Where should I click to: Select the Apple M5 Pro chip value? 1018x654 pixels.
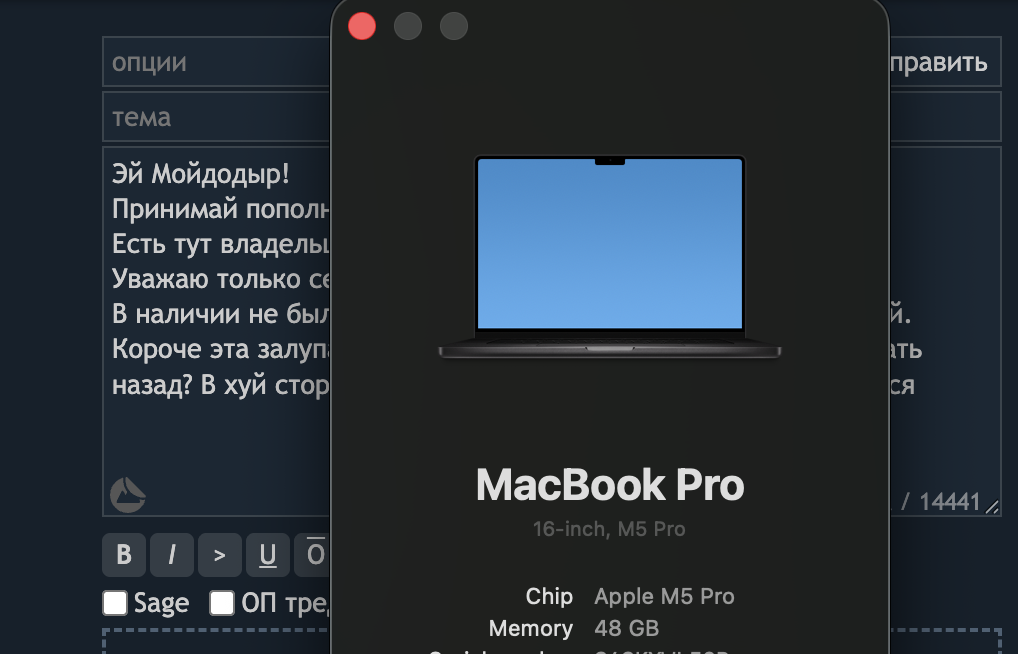click(x=664, y=596)
